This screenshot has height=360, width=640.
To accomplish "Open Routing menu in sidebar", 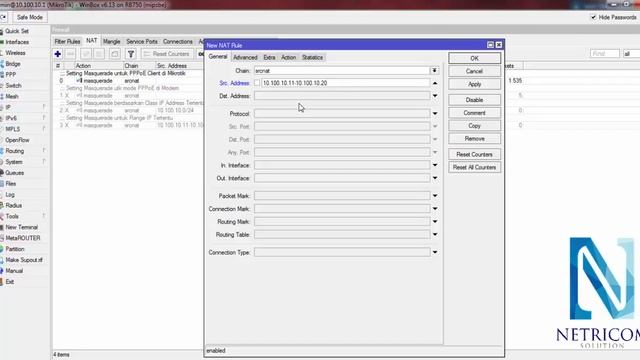I will tap(15, 151).
